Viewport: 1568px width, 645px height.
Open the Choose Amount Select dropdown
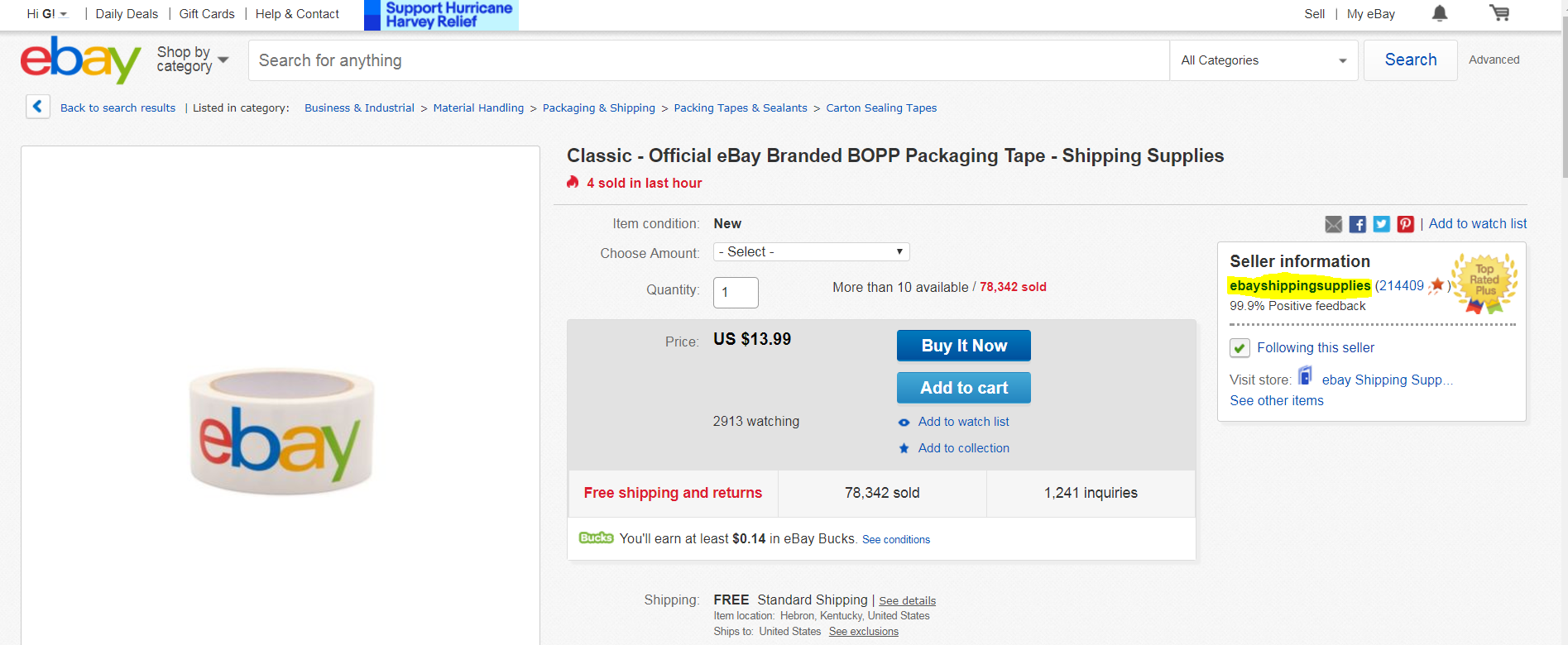coord(810,251)
